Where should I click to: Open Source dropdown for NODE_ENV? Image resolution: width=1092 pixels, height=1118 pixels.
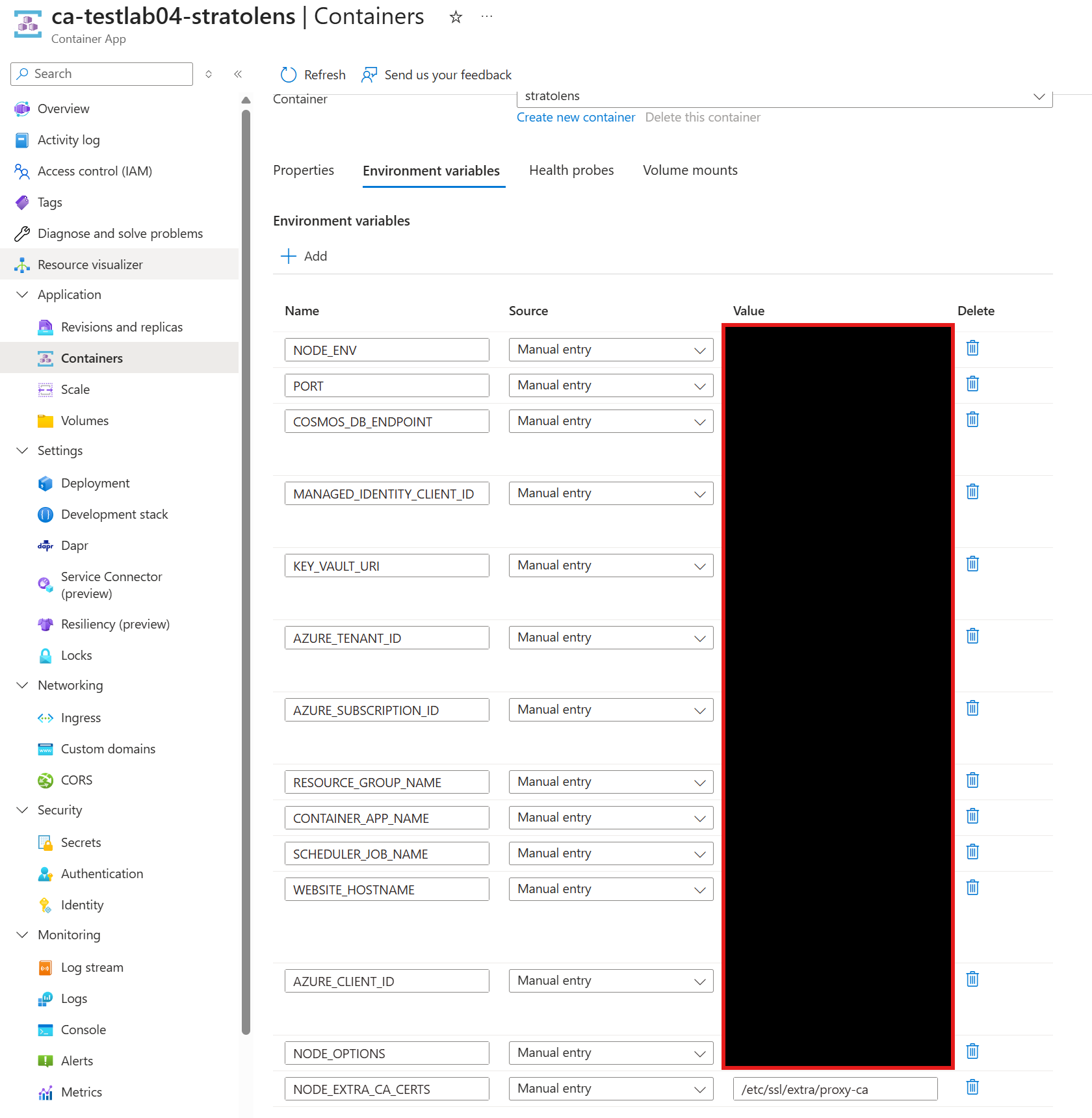pos(611,350)
